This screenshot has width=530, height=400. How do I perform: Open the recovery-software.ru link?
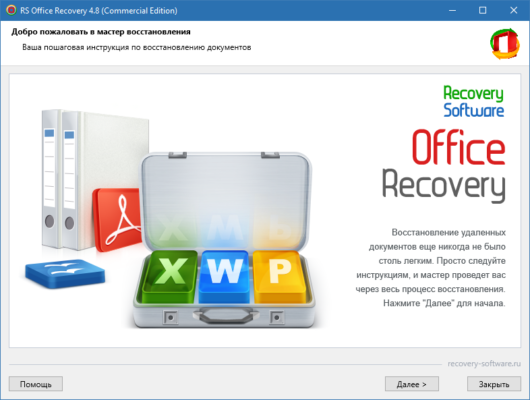[484, 363]
